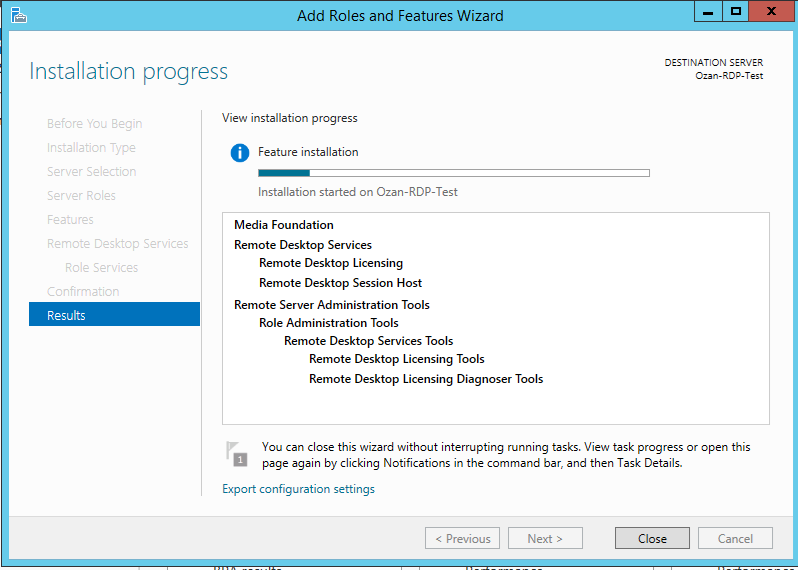Click Remote Desktop Licensing Tools entry
Image resolution: width=798 pixels, height=570 pixels.
[396, 359]
